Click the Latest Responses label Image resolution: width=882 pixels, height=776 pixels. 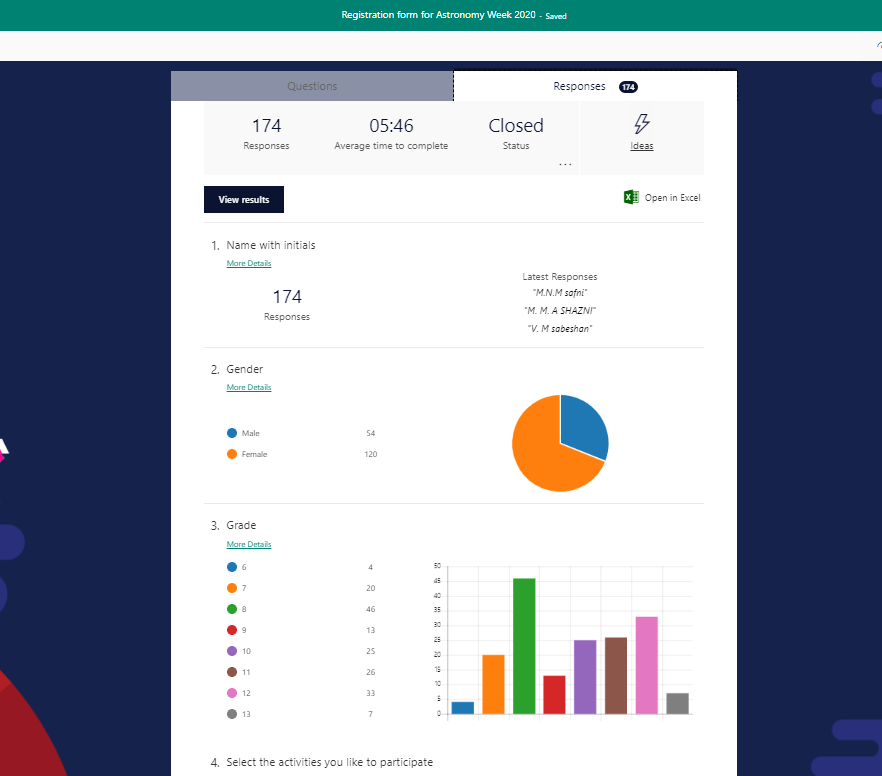coord(560,277)
